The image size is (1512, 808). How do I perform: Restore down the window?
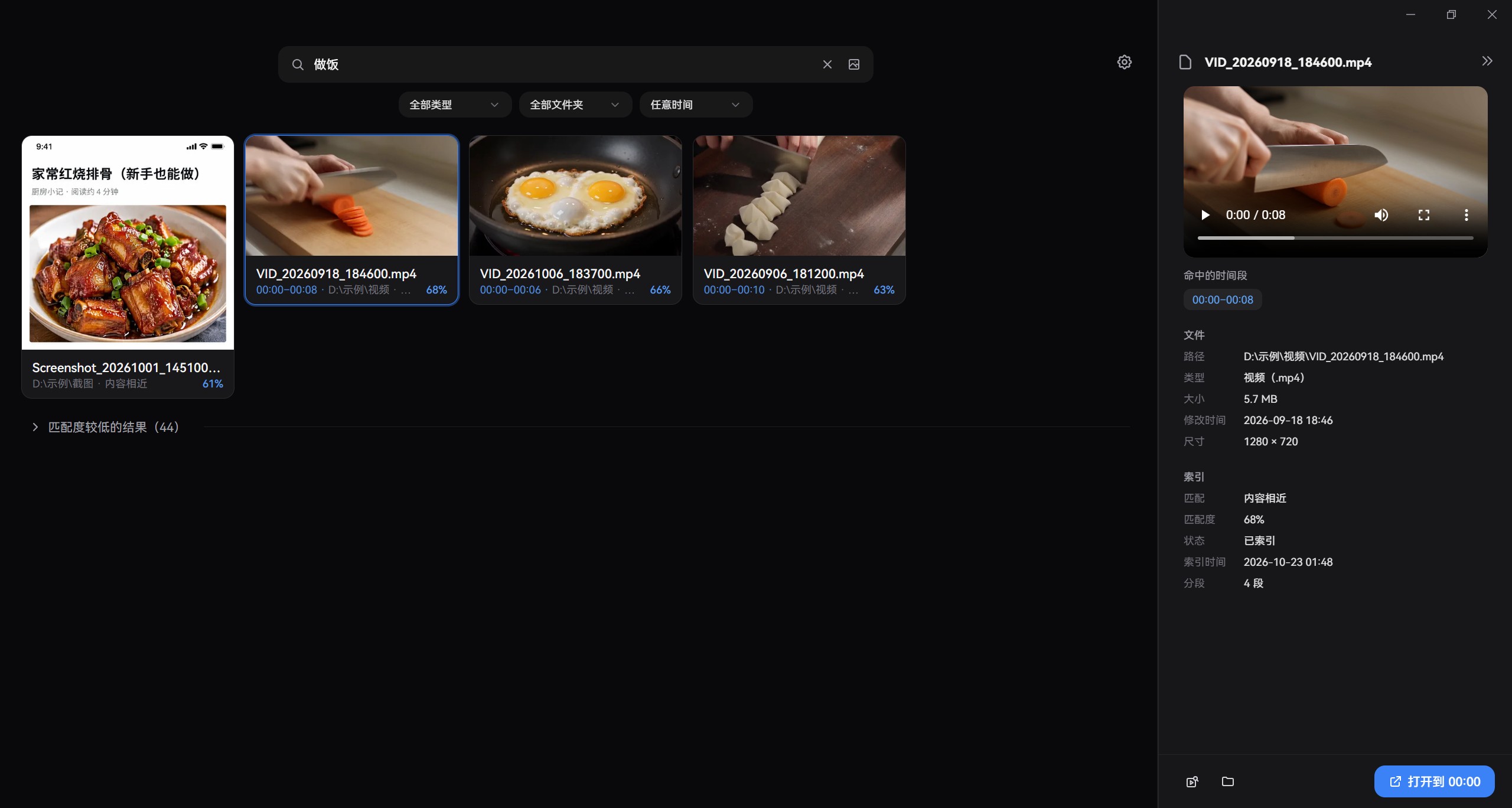(1451, 15)
